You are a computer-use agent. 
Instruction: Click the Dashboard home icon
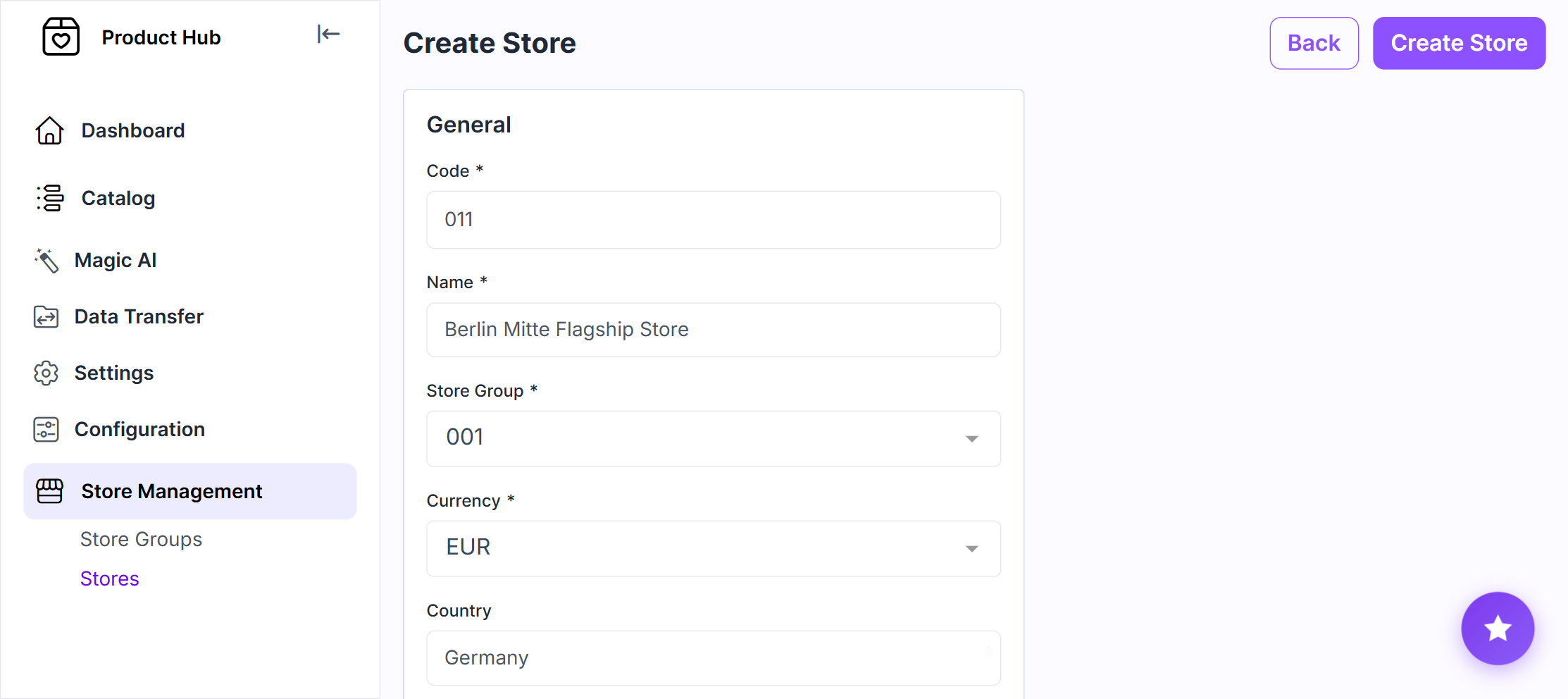[49, 130]
